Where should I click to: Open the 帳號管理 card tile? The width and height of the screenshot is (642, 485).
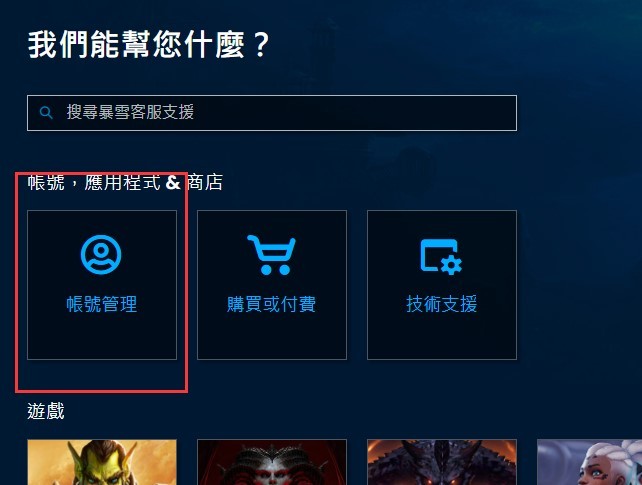(x=102, y=285)
